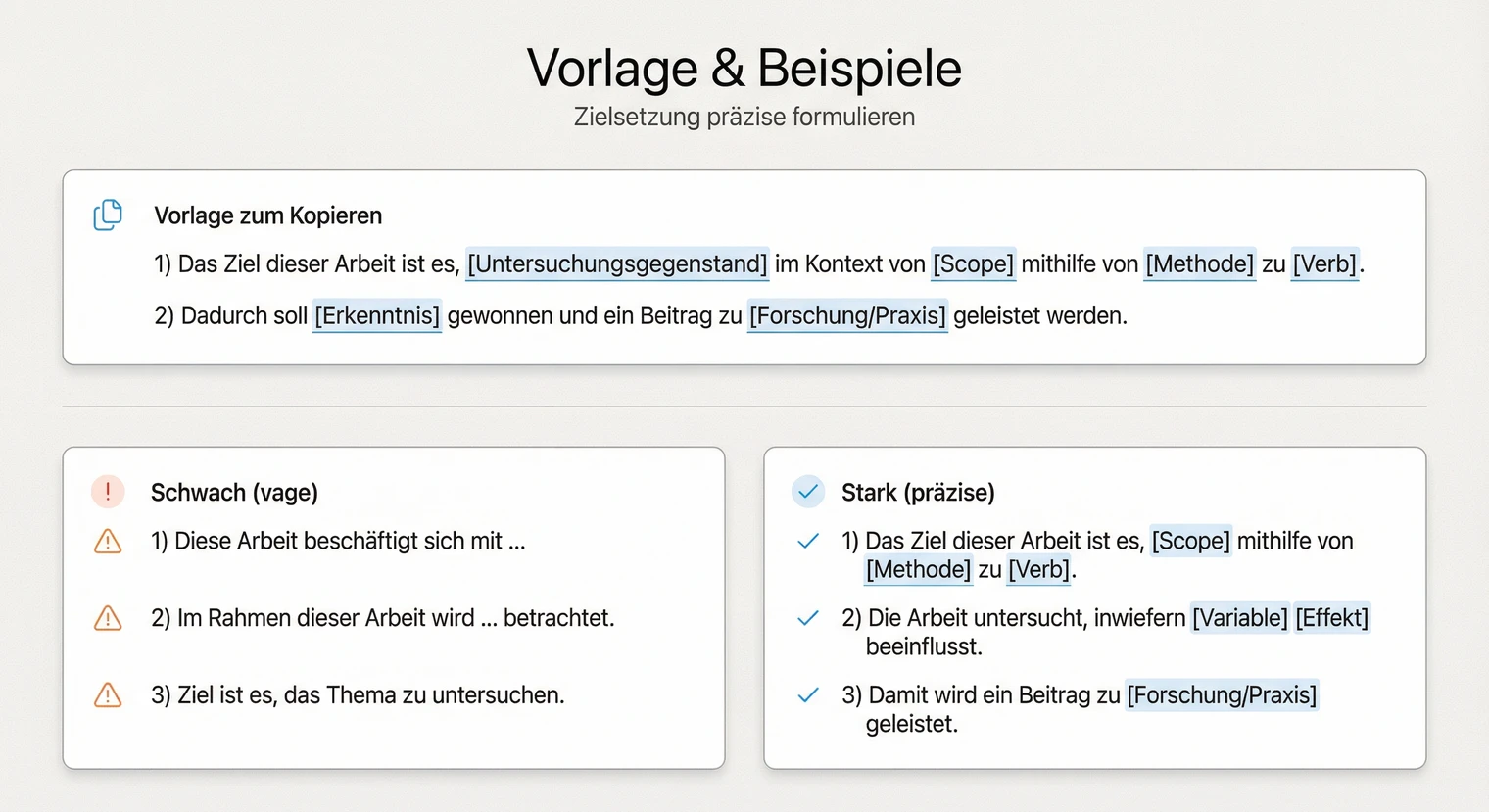The width and height of the screenshot is (1489, 812).
Task: Select the [Methode] placeholder in the Stark card
Action: tap(919, 569)
